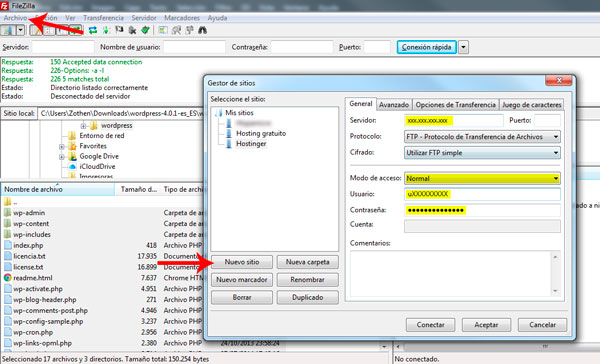
Task: Click Cancelar in Gestor de sitios
Action: coord(543,325)
